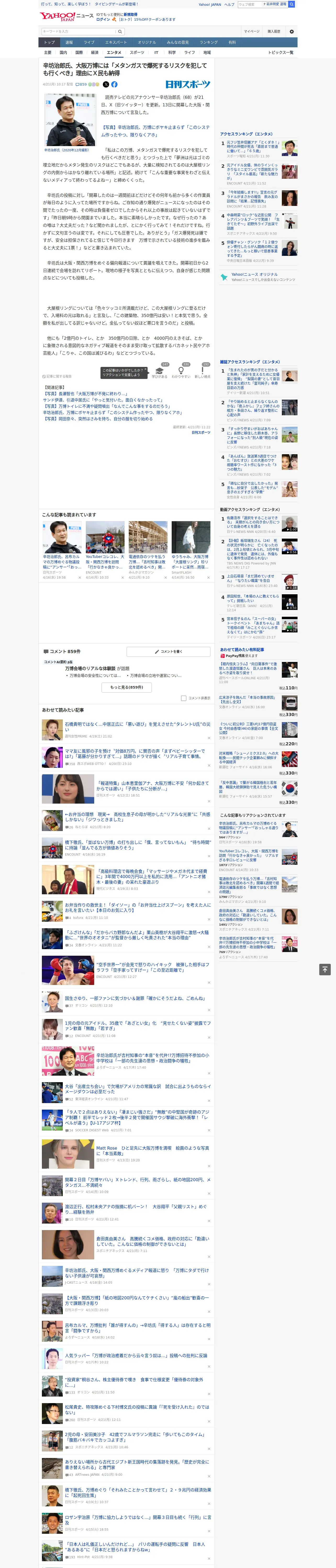Dismiss the ゆうちゃみ recommended card

point(208,577)
